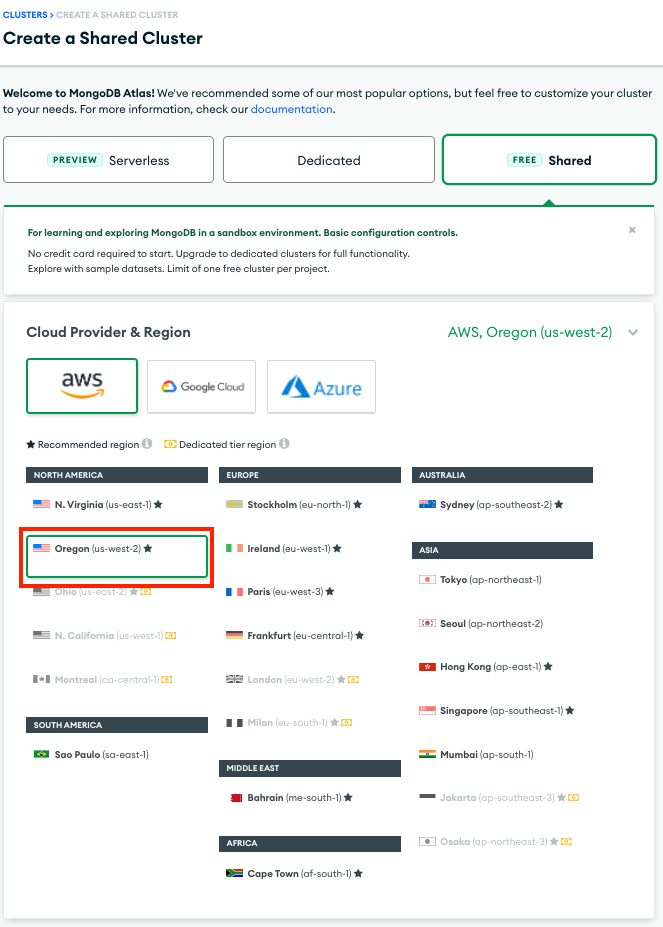Click the Brazil flag next to Sao Paulo
663x927 pixels.
pyautogui.click(x=41, y=754)
